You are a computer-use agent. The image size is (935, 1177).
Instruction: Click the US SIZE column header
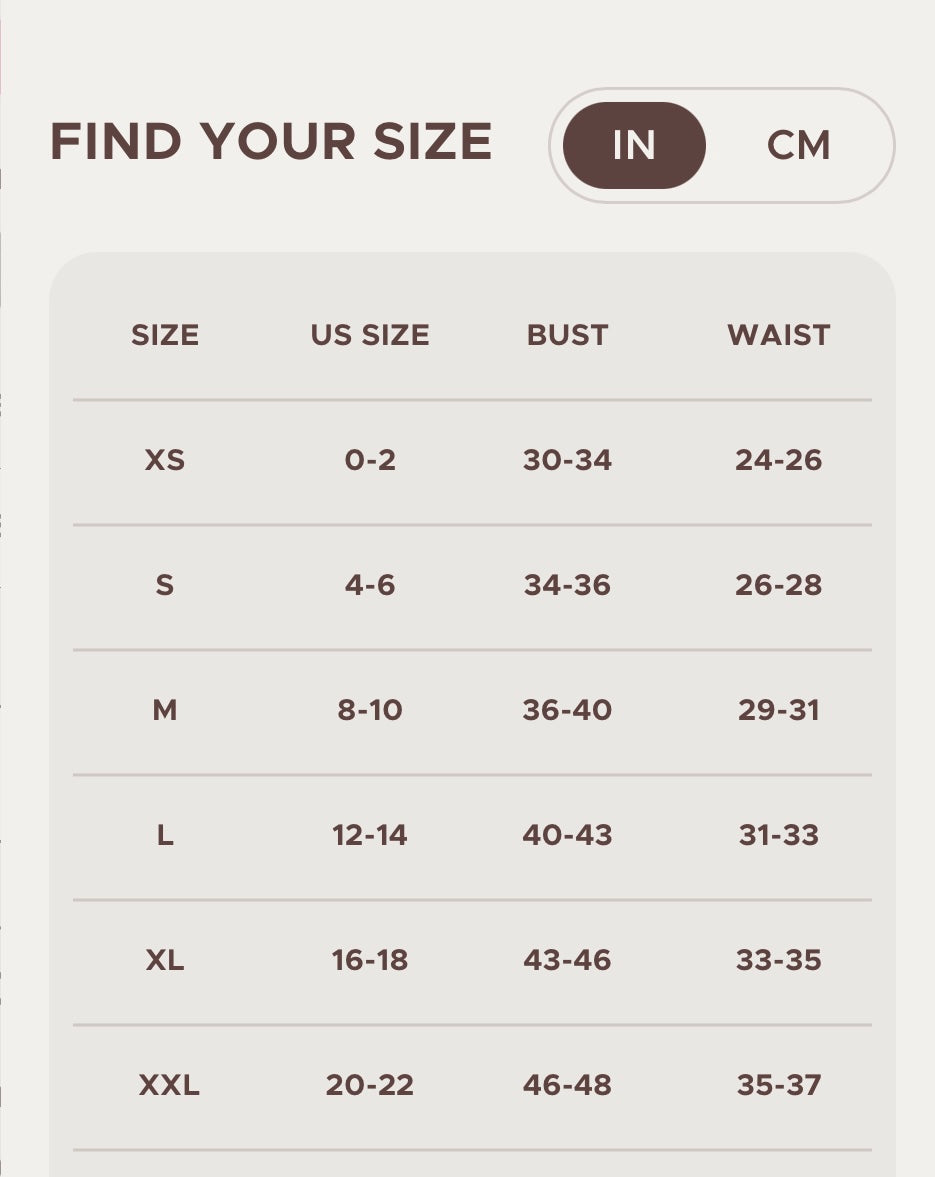click(370, 335)
